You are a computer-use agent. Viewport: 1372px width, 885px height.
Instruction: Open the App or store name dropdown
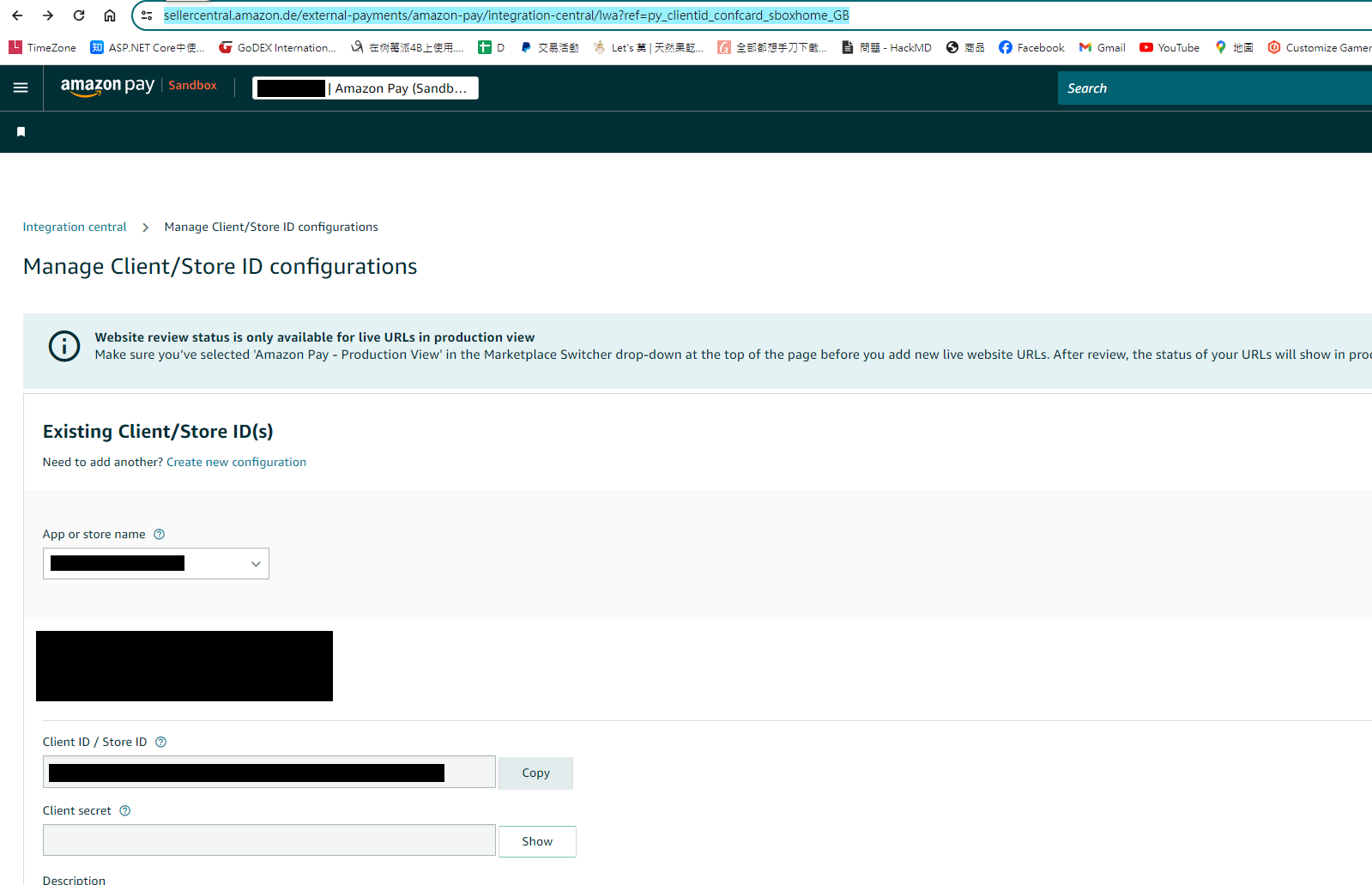click(x=156, y=564)
